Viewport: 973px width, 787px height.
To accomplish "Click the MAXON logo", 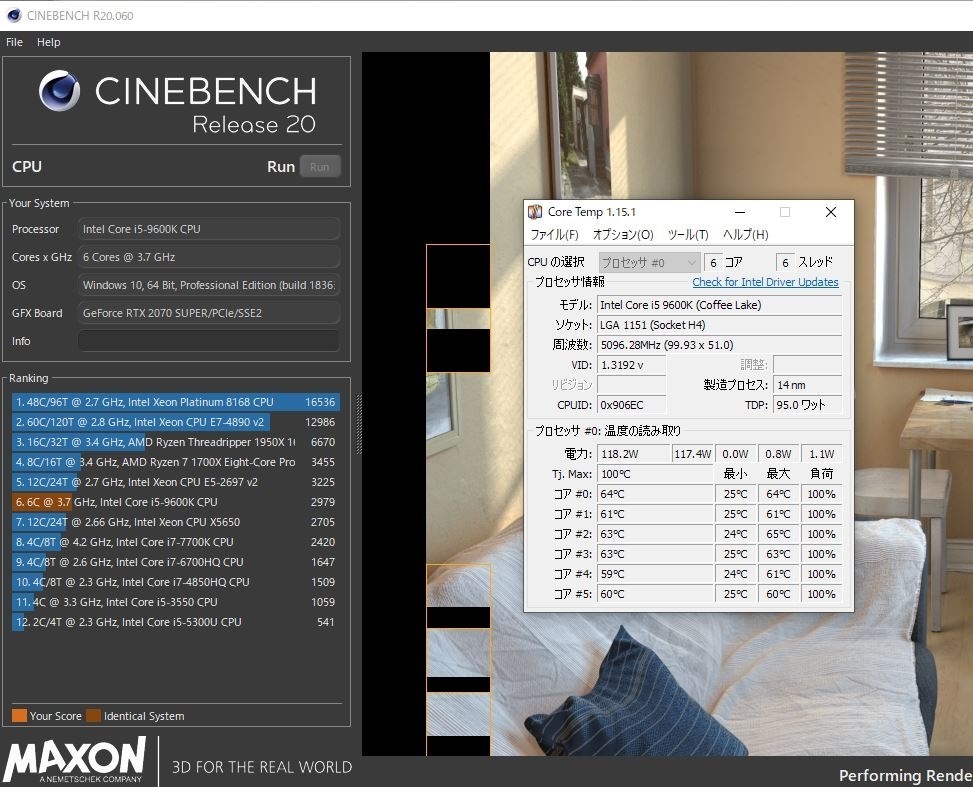I will [x=75, y=760].
